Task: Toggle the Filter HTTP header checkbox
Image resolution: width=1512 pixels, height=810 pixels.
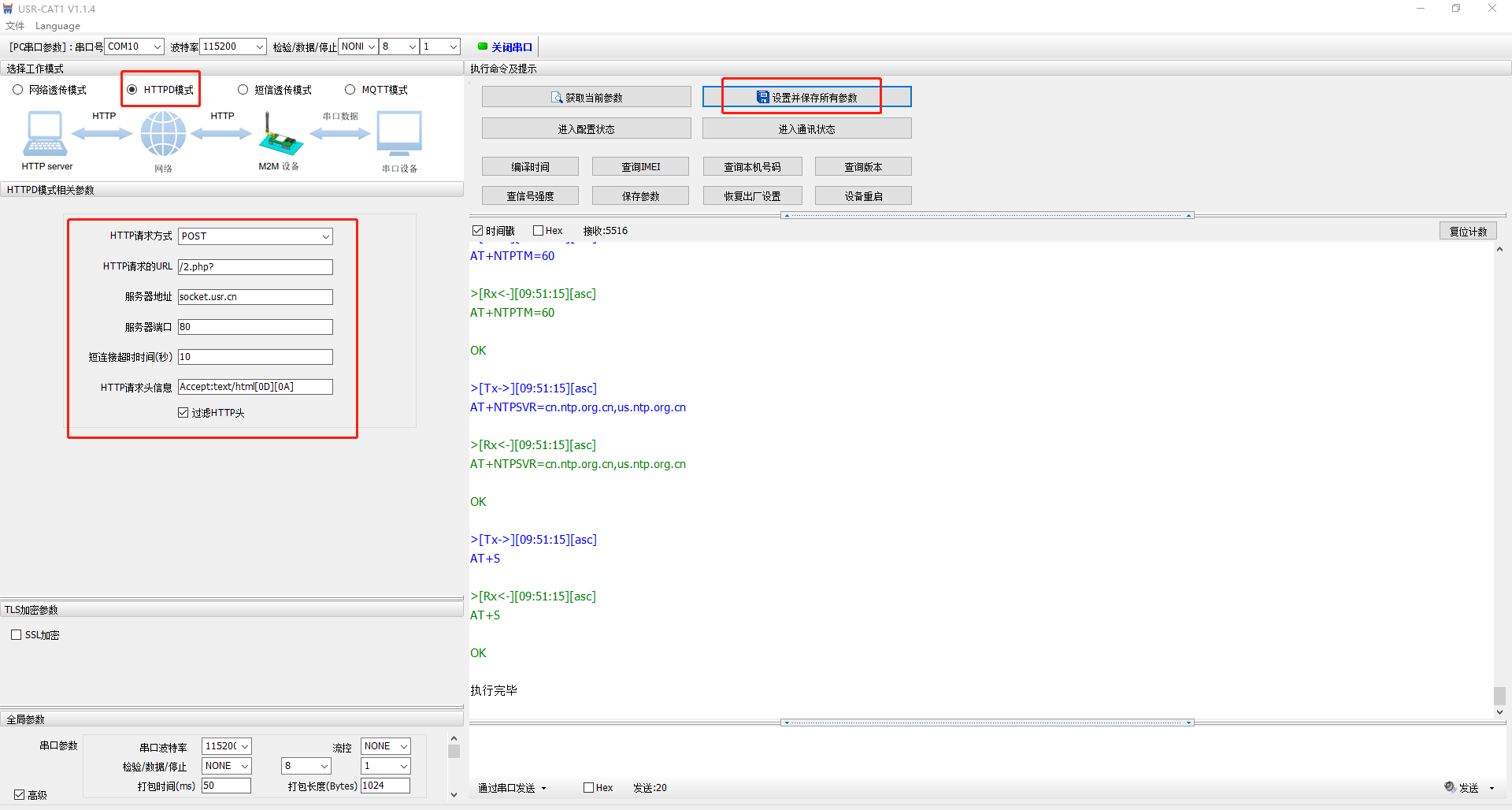Action: tap(183, 413)
